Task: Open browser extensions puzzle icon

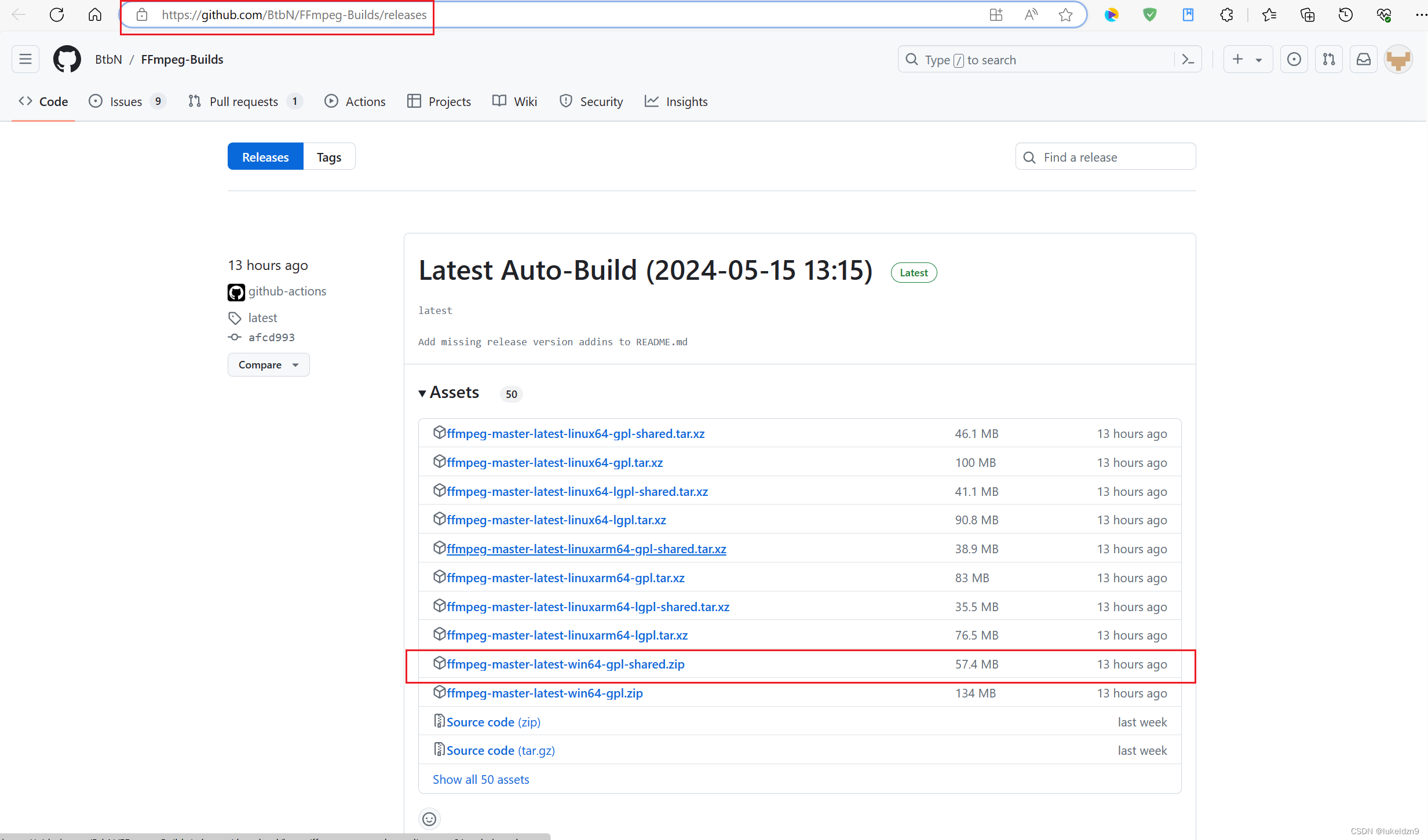Action: point(1226,14)
